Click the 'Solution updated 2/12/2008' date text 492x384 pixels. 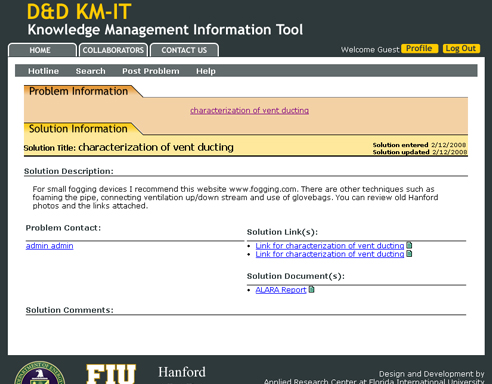point(420,152)
